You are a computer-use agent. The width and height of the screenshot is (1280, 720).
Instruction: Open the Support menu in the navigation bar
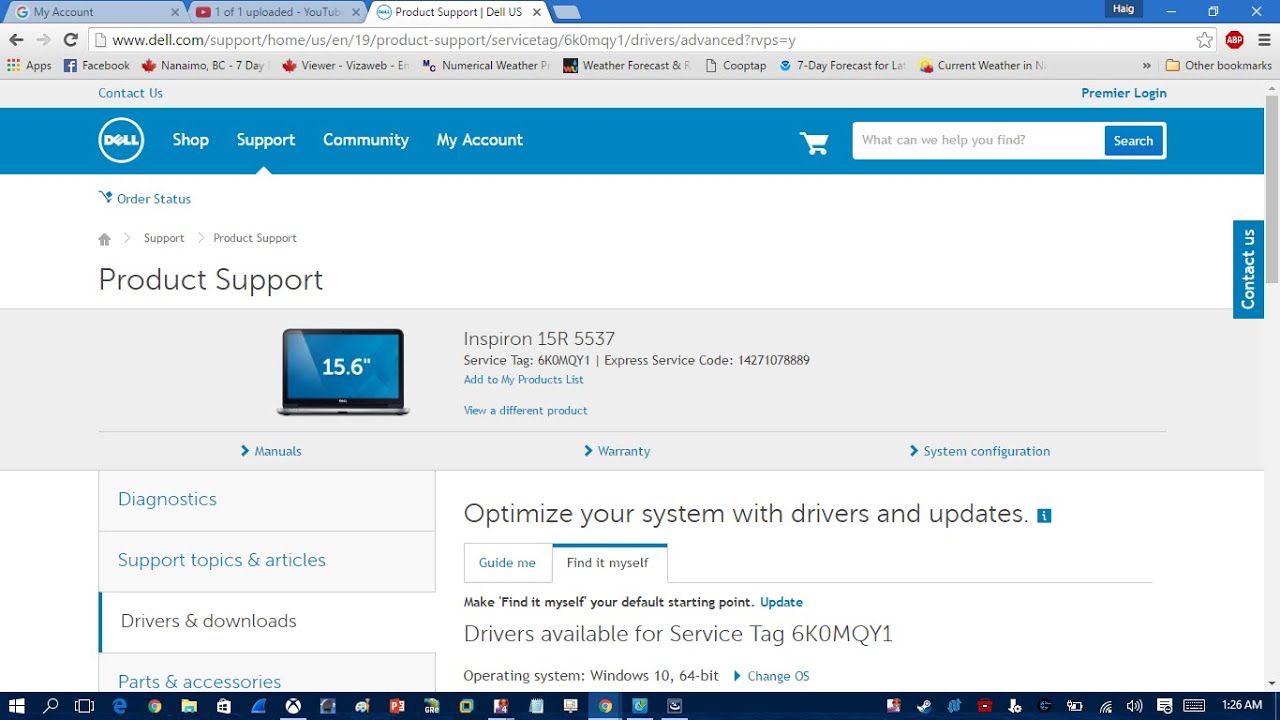coord(265,140)
